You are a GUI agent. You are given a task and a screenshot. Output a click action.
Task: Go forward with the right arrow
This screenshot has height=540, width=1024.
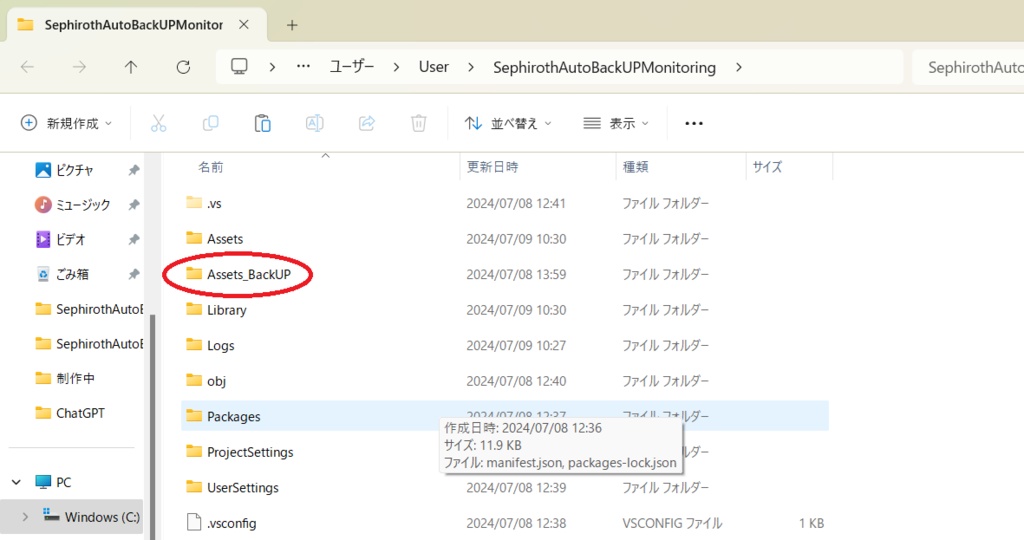(79, 67)
